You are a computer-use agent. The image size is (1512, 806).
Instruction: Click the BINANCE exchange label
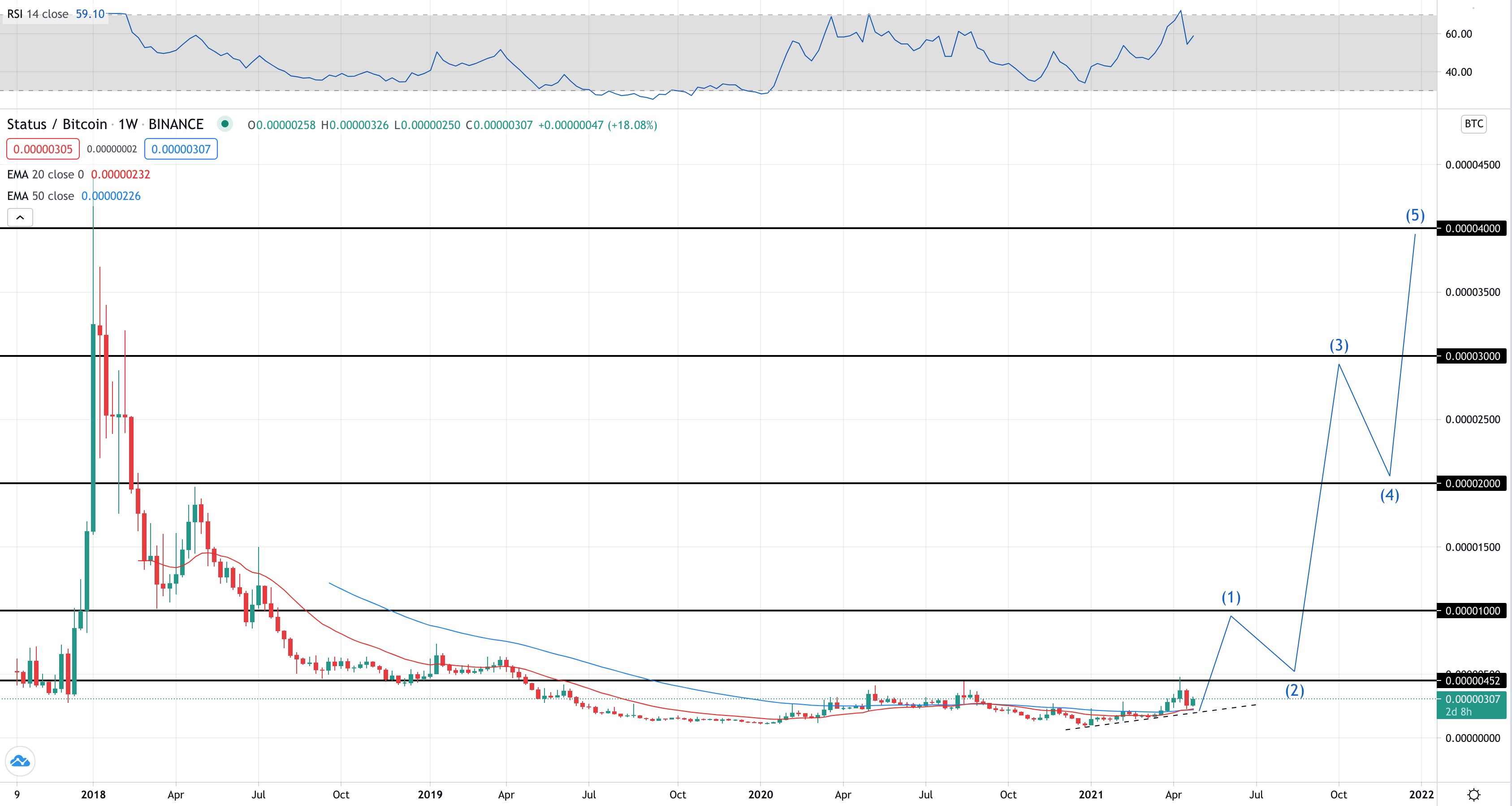[x=176, y=125]
